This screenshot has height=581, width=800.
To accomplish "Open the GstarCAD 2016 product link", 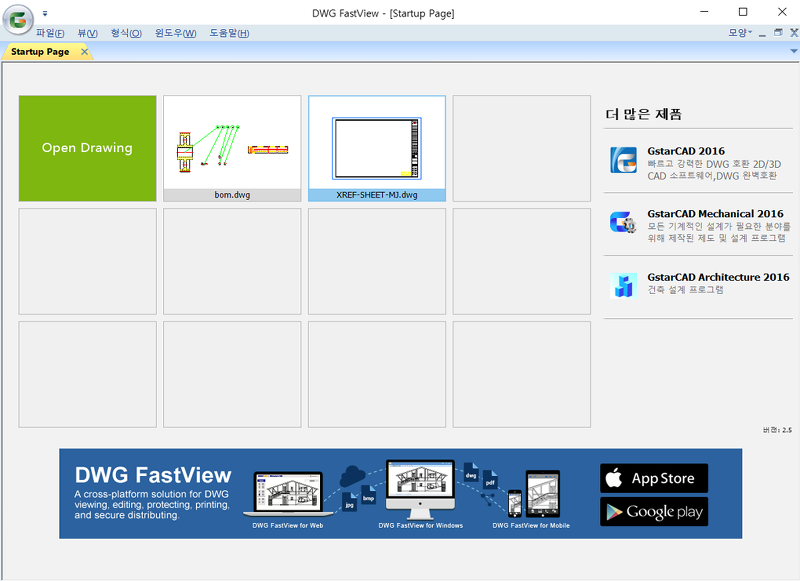I will (686, 151).
